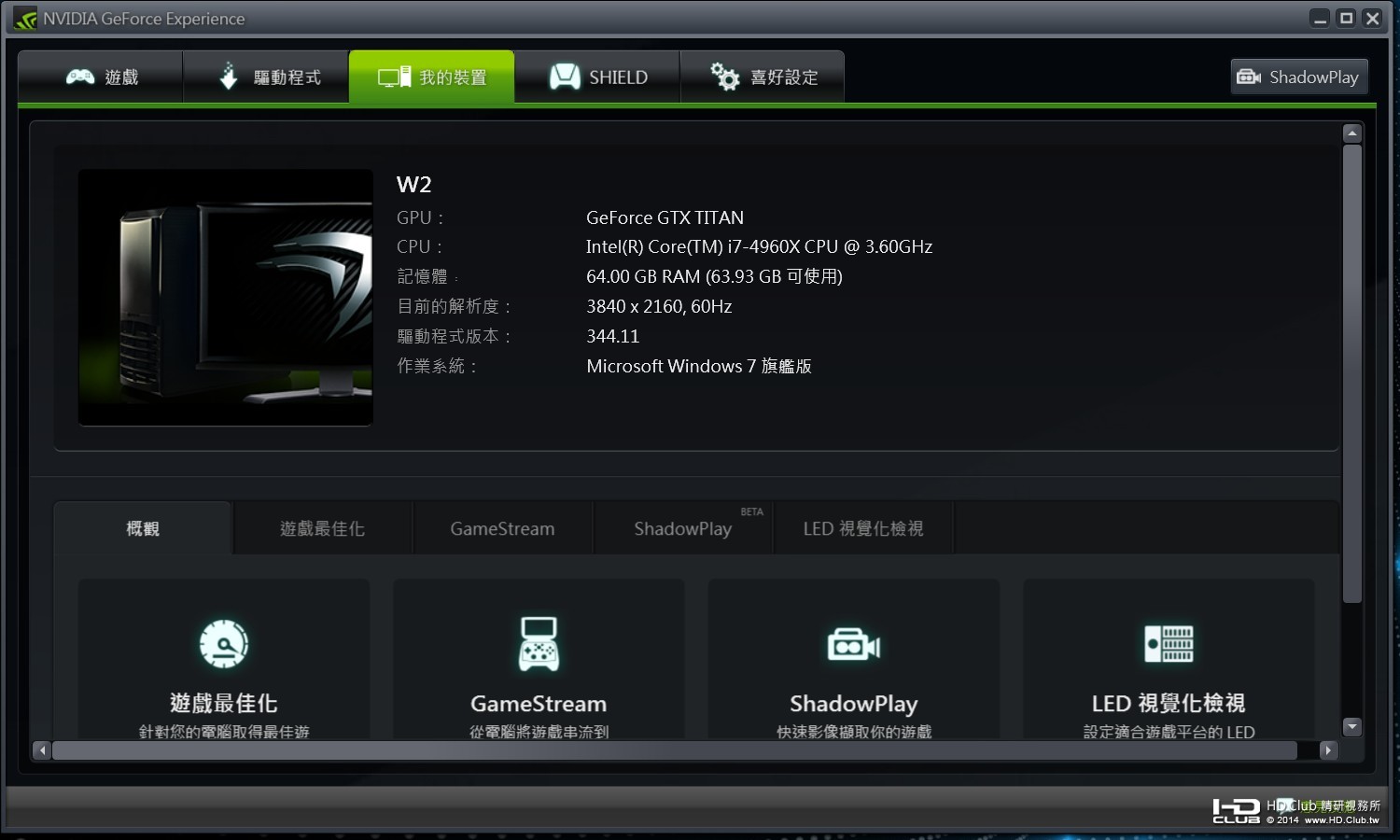The height and width of the screenshot is (840, 1400).
Task: Click the LED 視覺化檢視 card title
Action: (1169, 703)
